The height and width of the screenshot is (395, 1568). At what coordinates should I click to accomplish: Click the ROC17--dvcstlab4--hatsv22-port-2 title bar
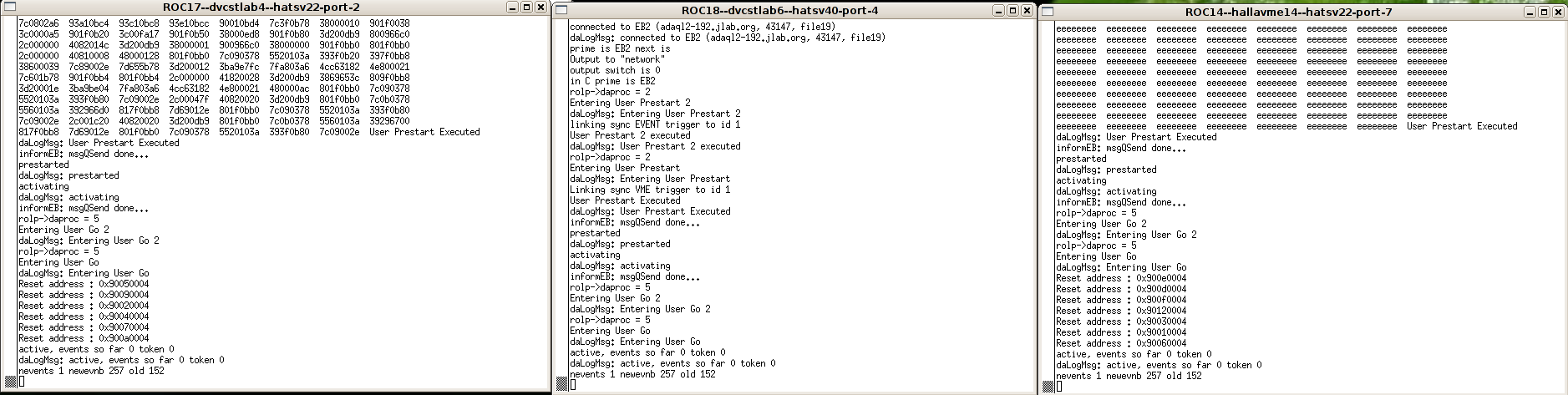point(261,7)
